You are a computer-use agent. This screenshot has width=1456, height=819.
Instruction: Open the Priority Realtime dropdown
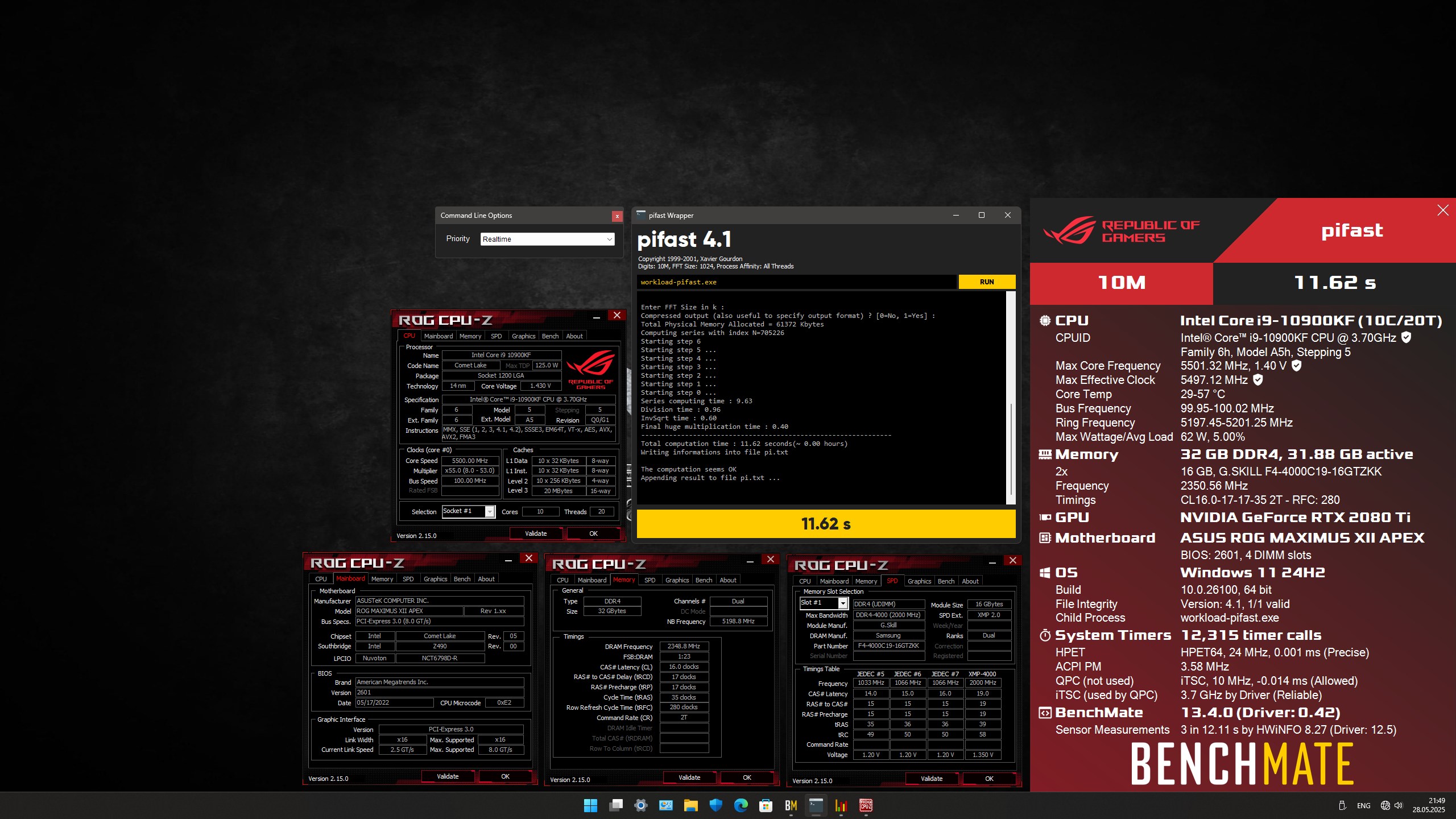[x=547, y=239]
